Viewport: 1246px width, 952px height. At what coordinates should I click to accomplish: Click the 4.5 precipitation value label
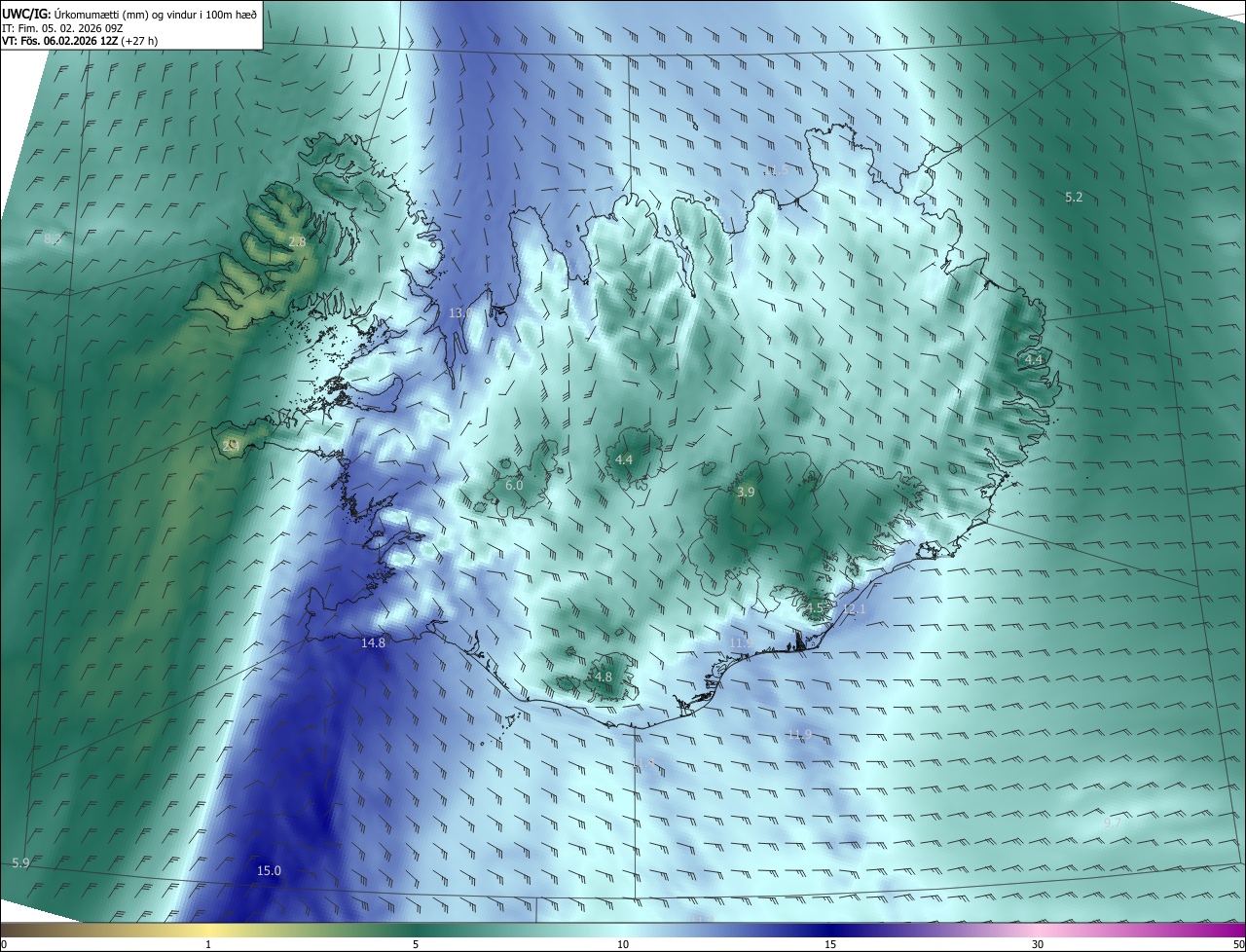(815, 608)
